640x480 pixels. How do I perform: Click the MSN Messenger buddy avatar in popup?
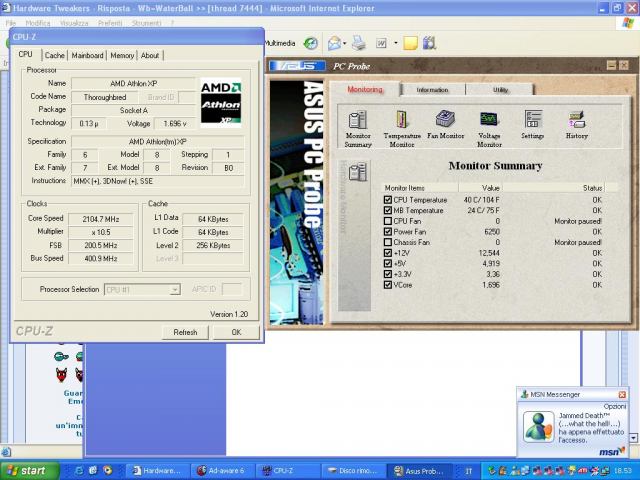tap(539, 427)
